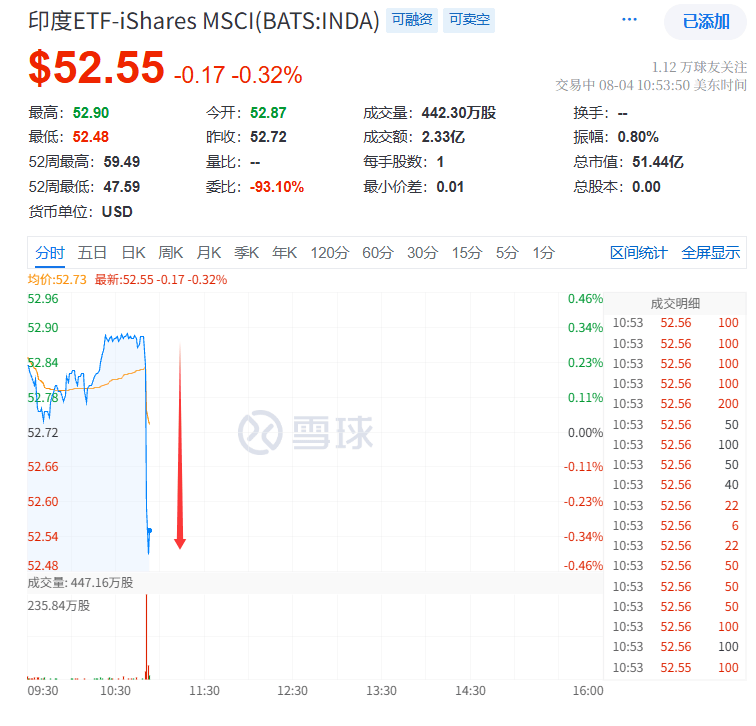Click the tall red volume bar

[147, 636]
